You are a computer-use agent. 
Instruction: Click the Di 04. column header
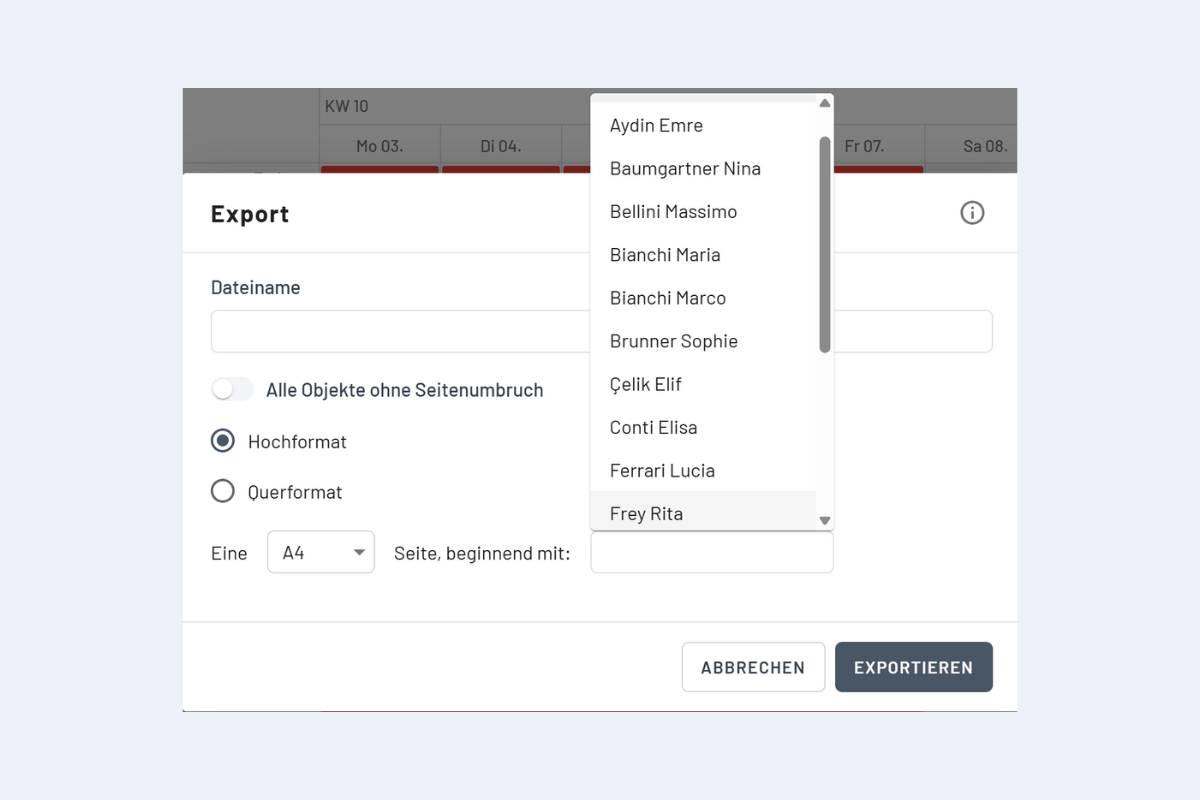(x=500, y=145)
